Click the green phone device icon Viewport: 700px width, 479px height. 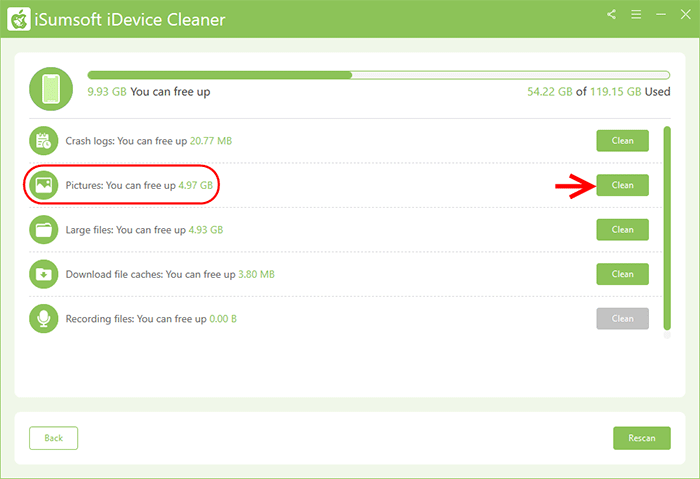pos(51,89)
